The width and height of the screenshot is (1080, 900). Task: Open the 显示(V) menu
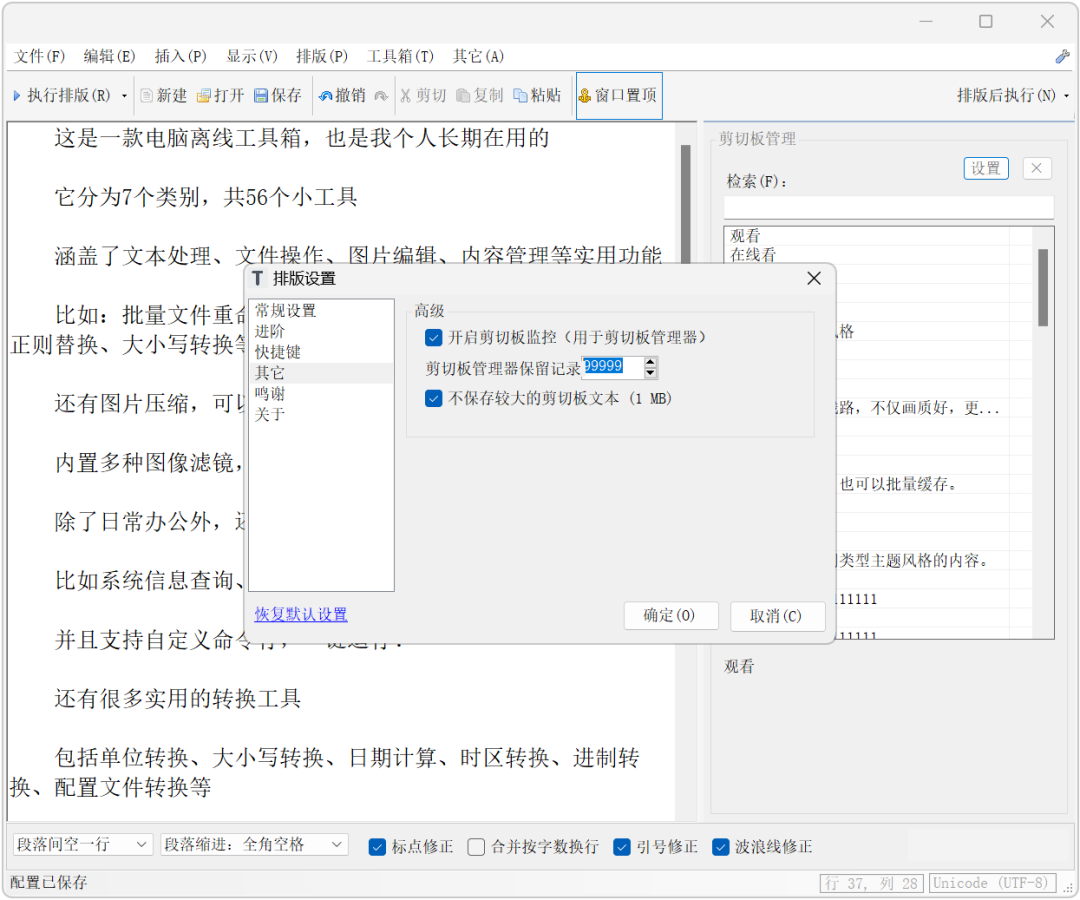click(x=252, y=56)
